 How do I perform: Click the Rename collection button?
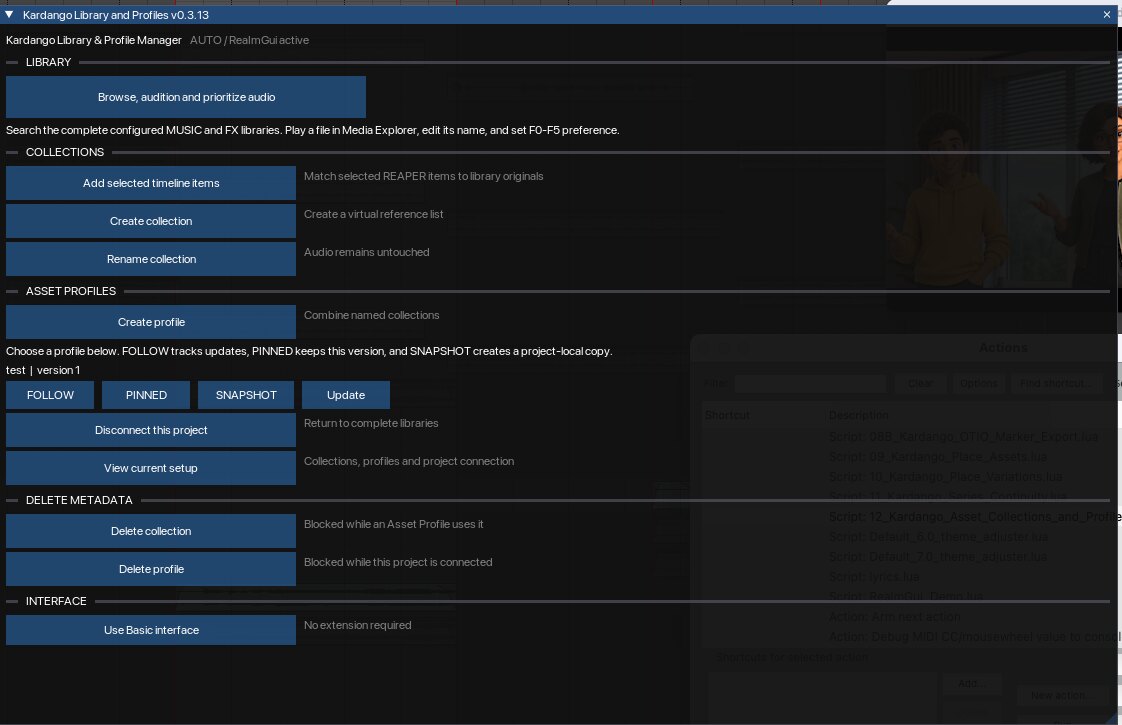click(151, 259)
